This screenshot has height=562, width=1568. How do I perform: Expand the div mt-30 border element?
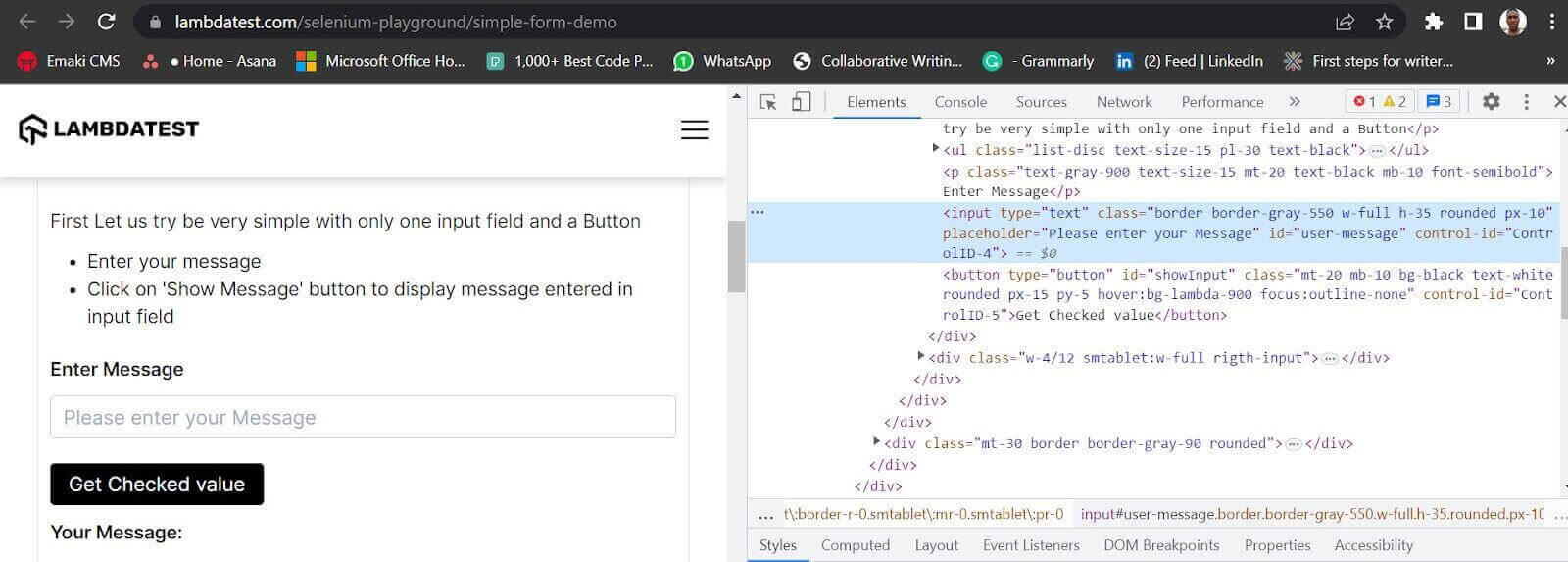pyautogui.click(x=877, y=442)
